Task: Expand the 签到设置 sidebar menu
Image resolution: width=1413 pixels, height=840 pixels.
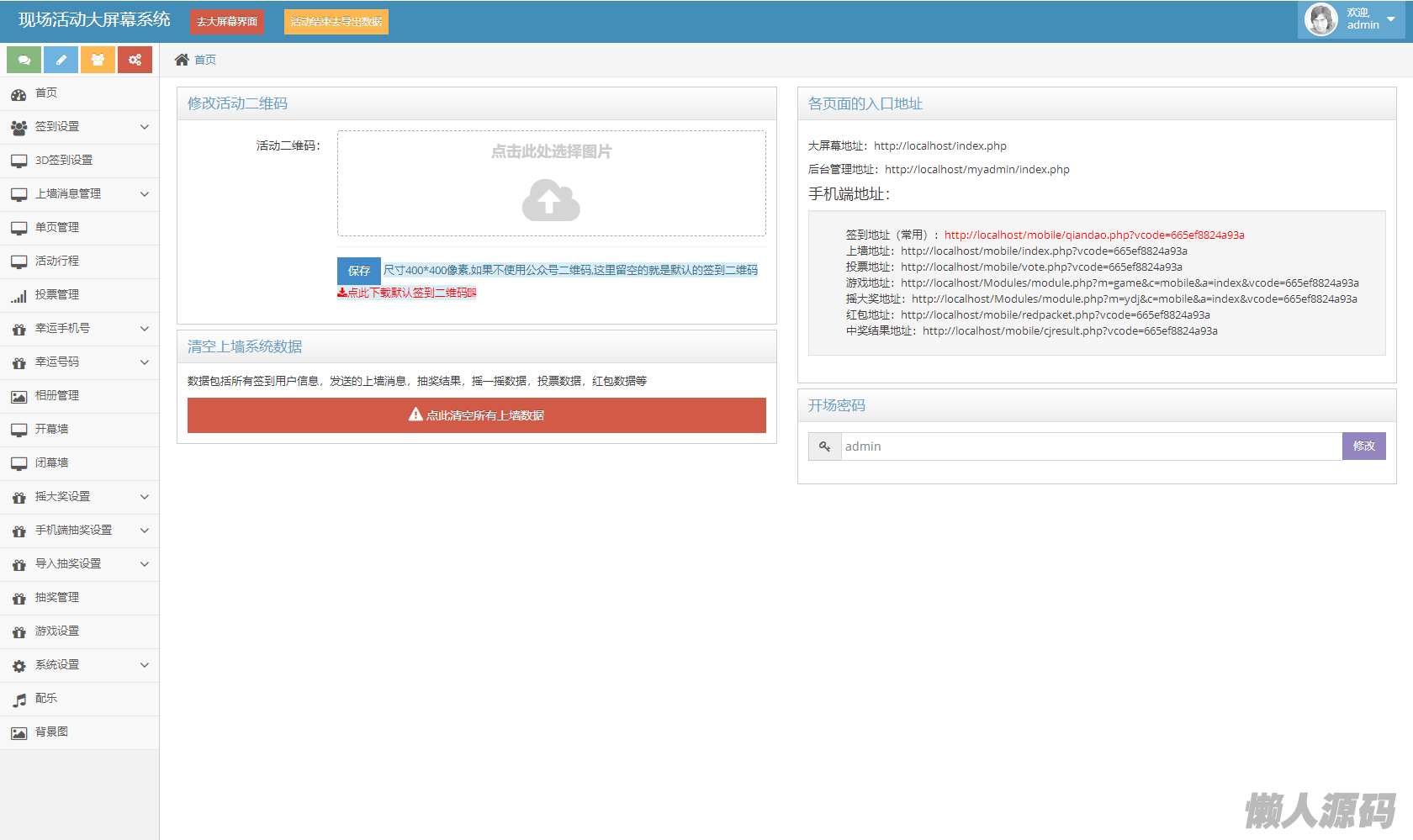Action: coord(79,127)
